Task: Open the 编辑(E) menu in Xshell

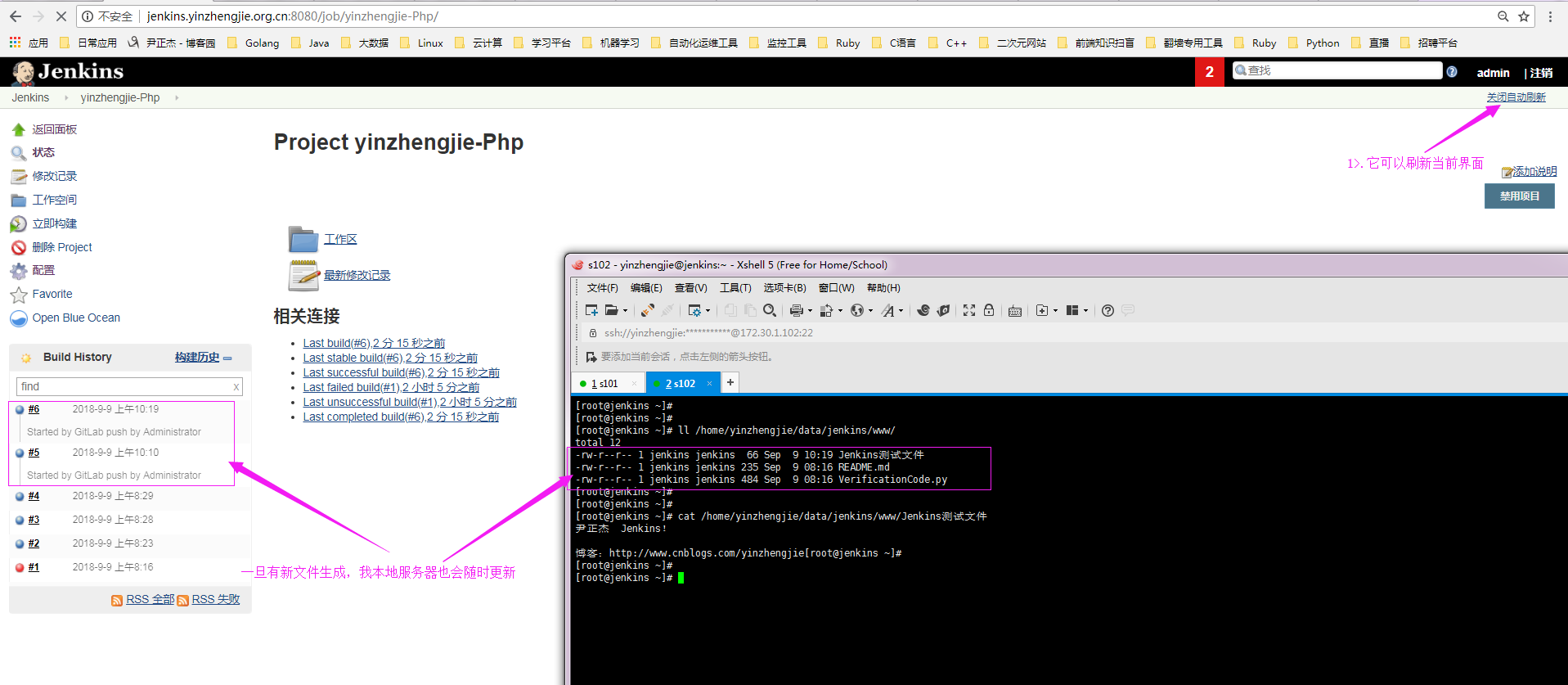Action: point(646,288)
